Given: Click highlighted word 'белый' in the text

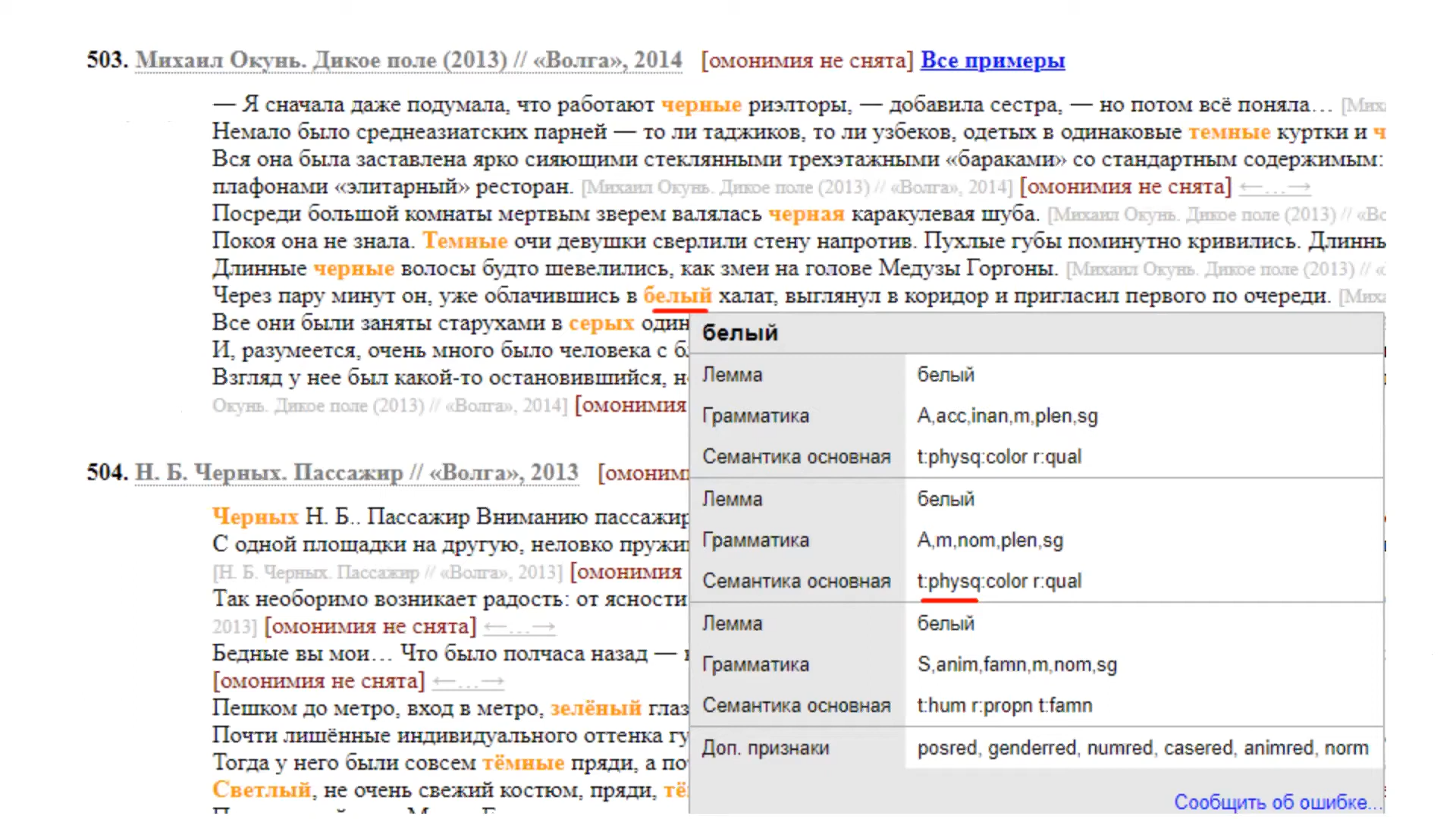Looking at the screenshot, I should (677, 296).
